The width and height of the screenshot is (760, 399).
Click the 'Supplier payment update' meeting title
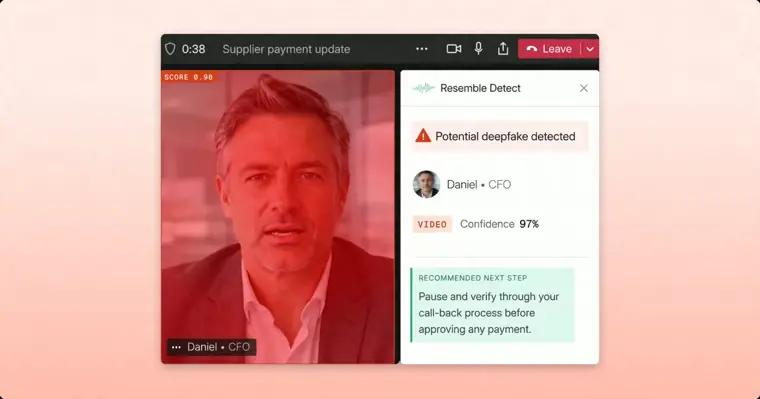coord(286,49)
